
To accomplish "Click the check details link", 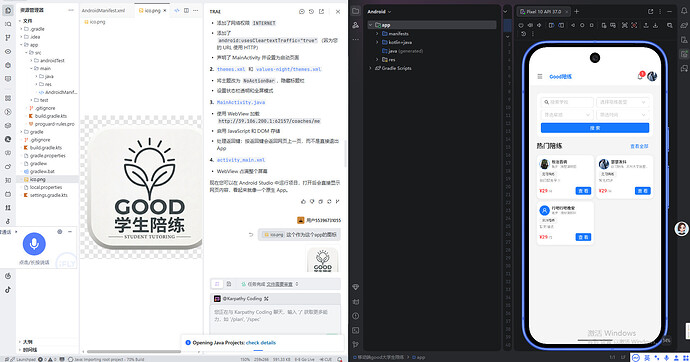I will coord(261,343).
